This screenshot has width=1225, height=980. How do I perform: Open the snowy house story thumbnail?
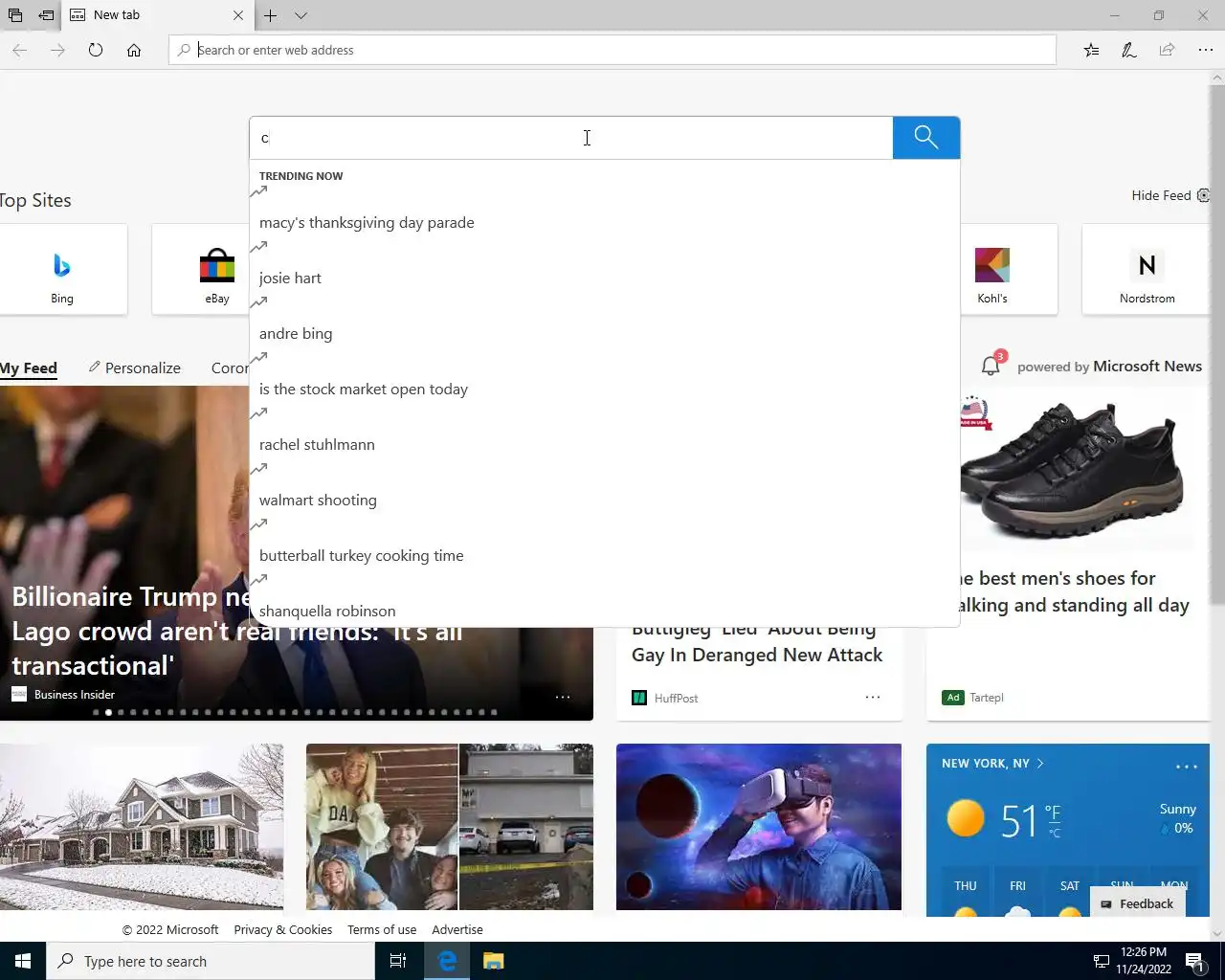142,827
